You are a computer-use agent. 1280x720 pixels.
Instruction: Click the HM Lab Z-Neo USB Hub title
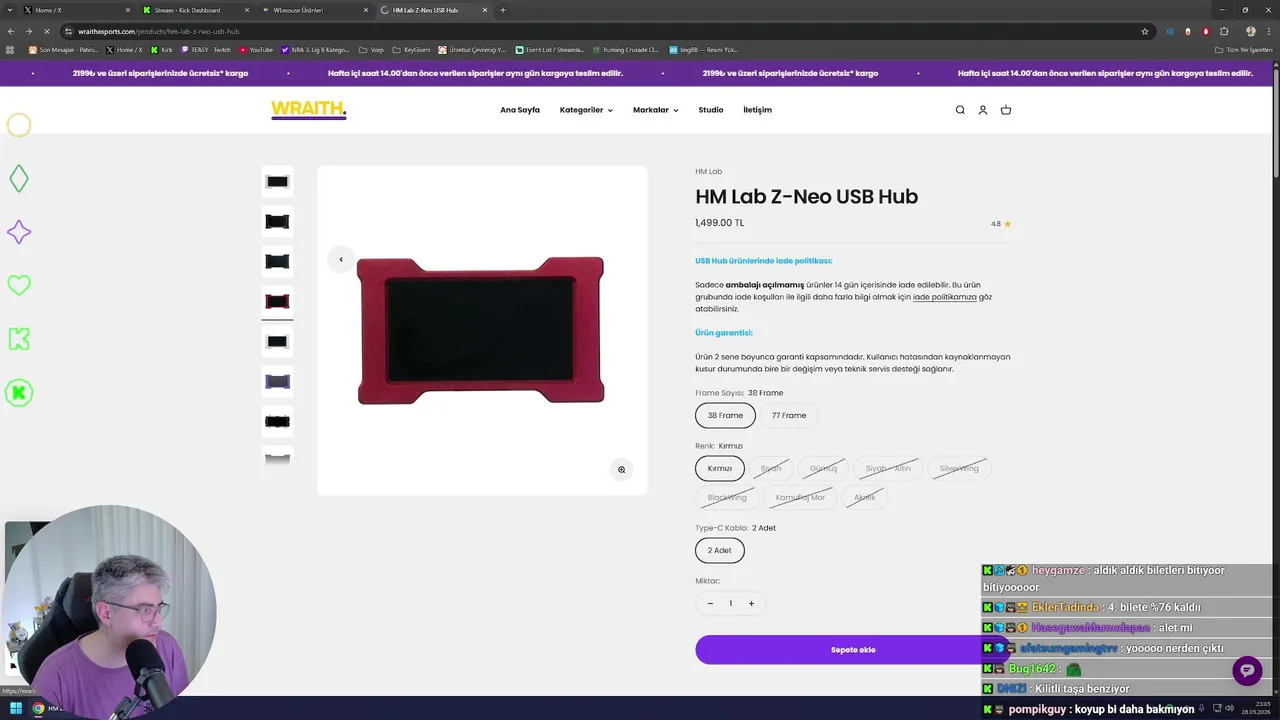(x=807, y=197)
